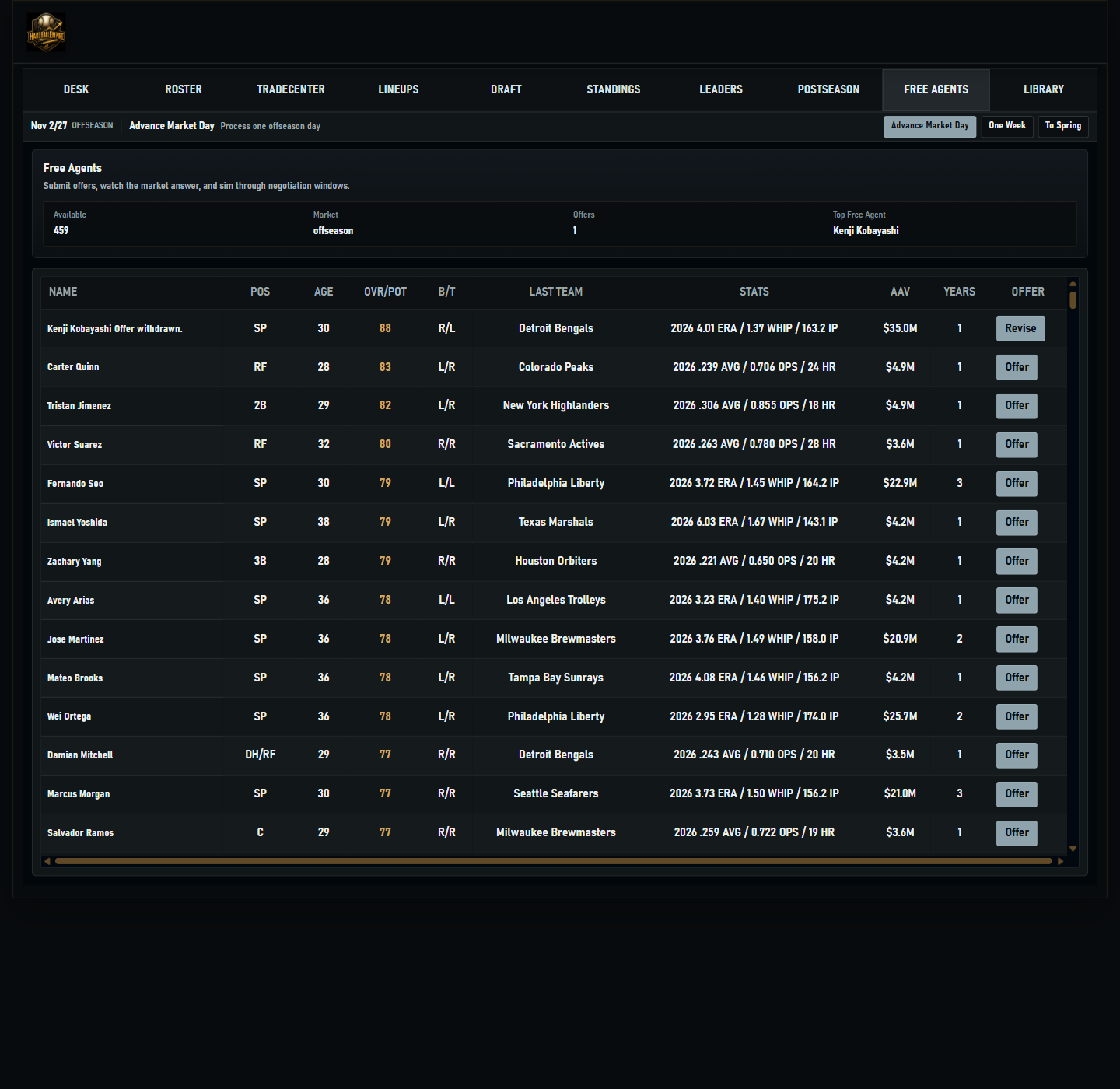Sort by STATS column header

tap(754, 292)
